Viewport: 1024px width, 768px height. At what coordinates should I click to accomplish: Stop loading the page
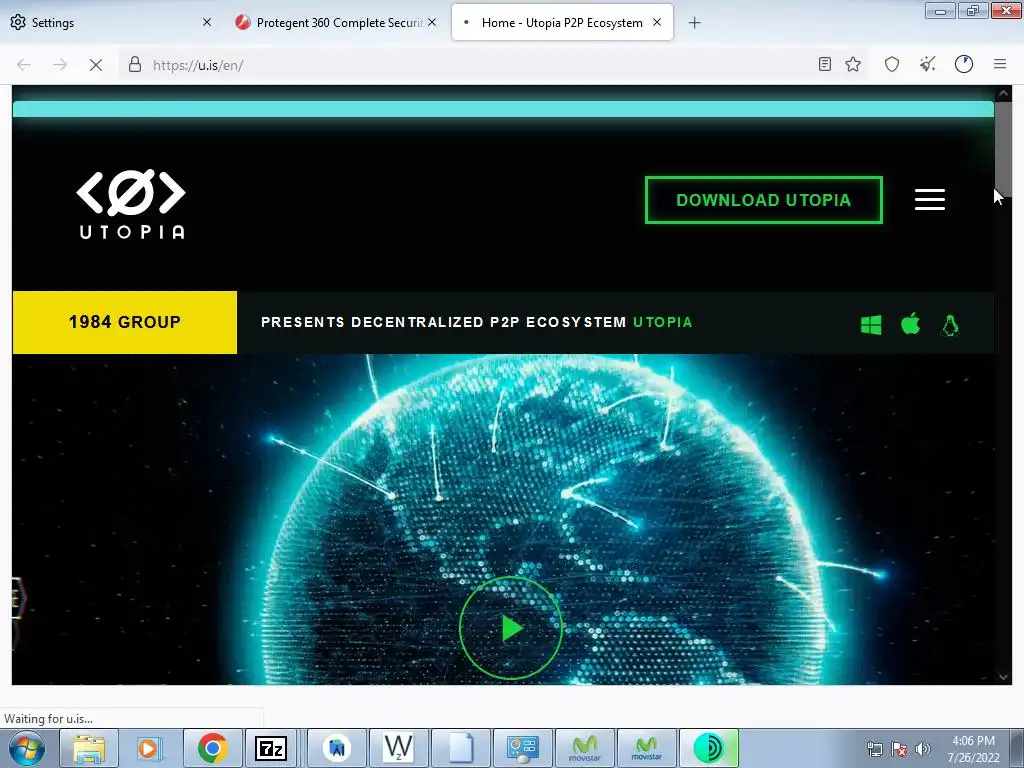(95, 65)
